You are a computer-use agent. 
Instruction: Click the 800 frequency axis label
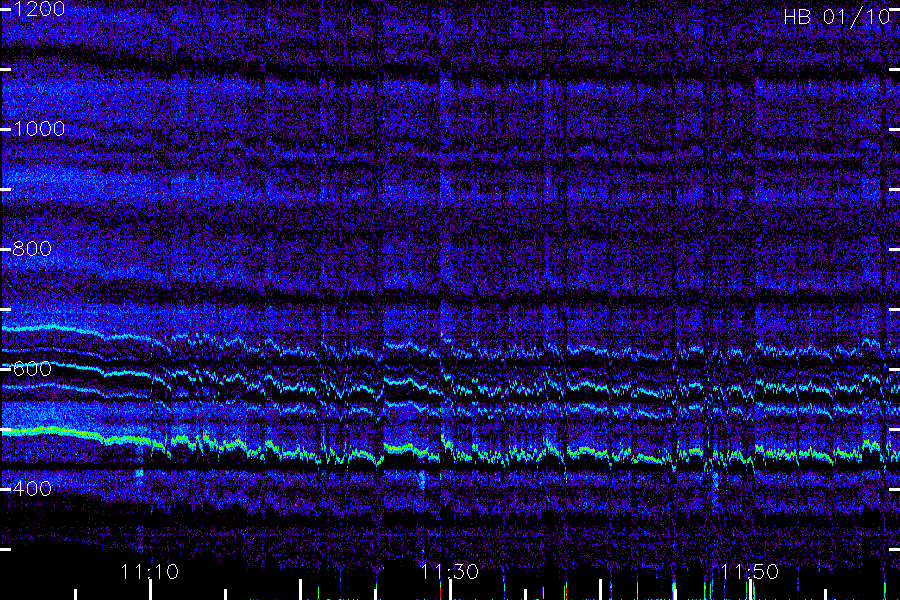[32, 249]
